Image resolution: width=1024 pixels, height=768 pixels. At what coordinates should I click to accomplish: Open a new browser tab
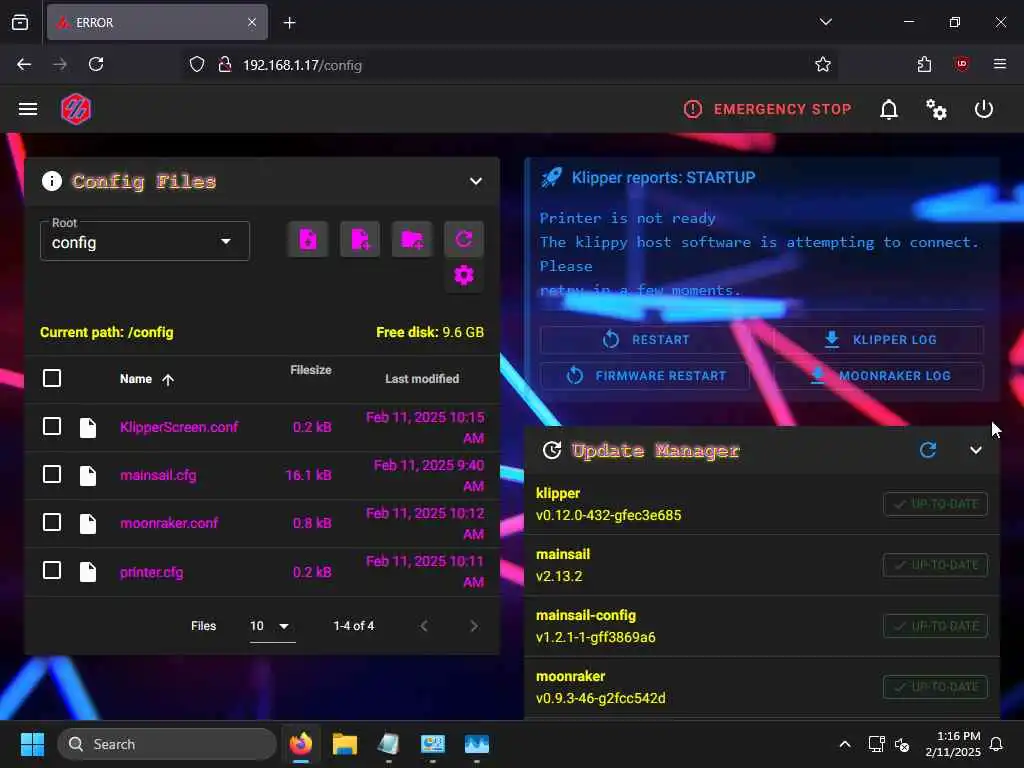click(x=289, y=23)
